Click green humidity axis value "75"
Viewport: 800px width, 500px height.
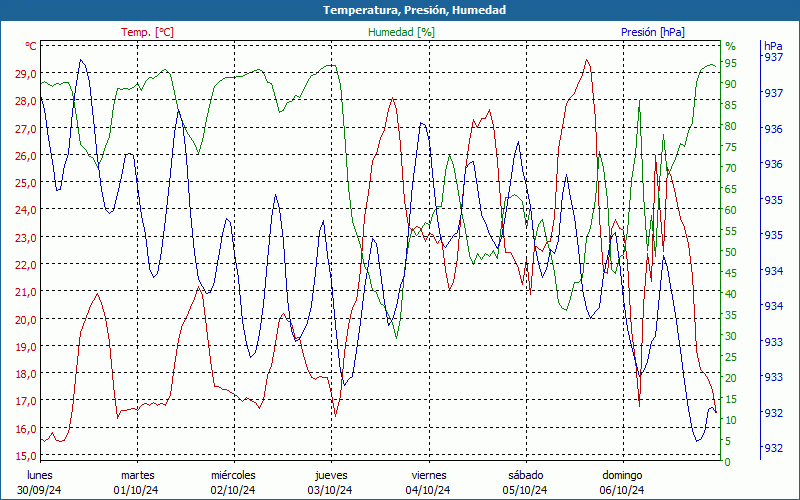tap(731, 147)
